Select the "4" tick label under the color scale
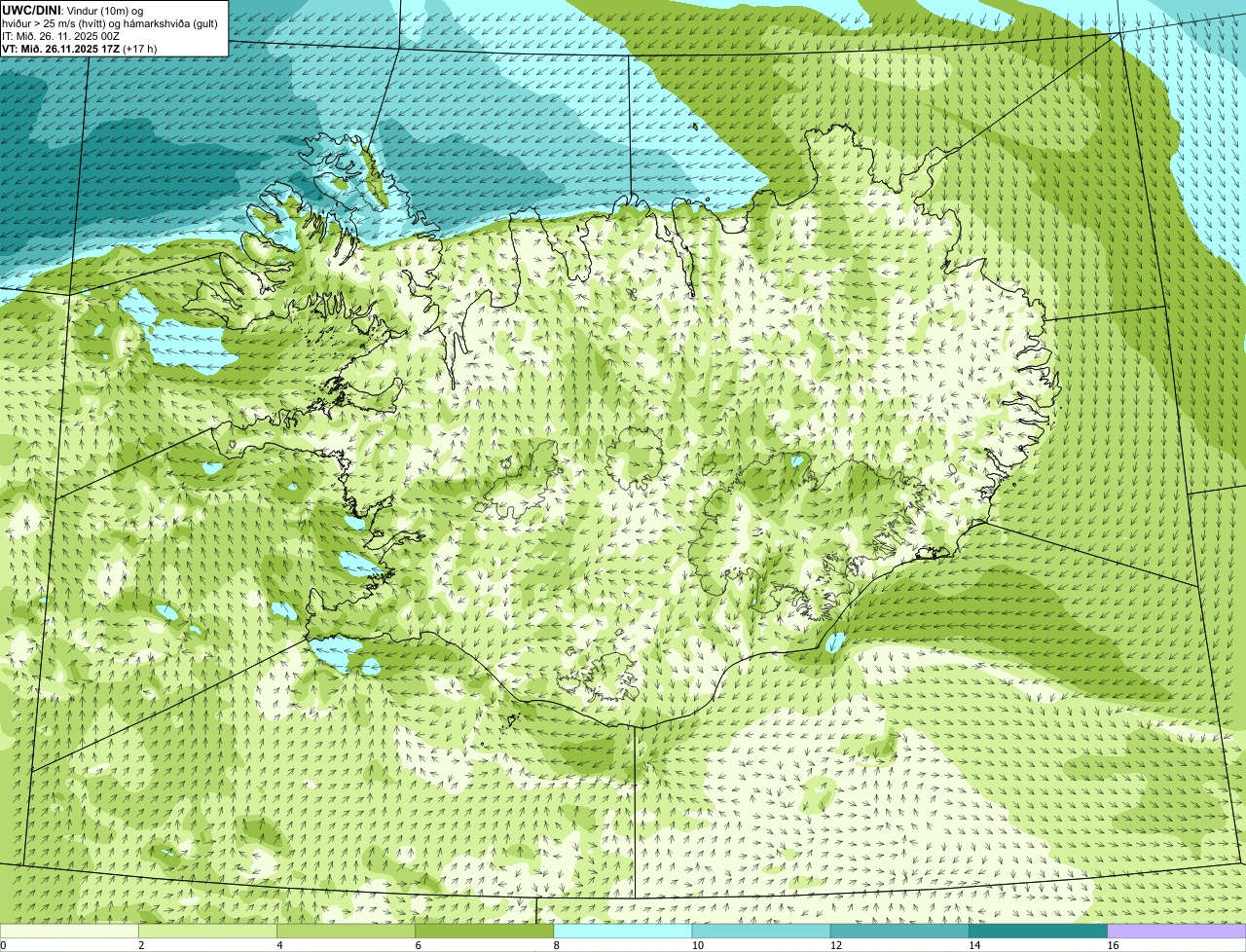 point(279,945)
